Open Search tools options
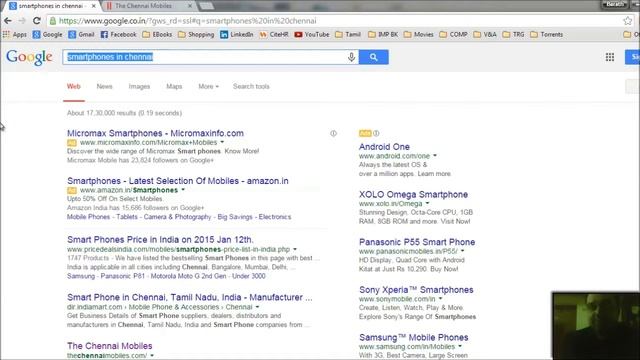 click(x=251, y=87)
